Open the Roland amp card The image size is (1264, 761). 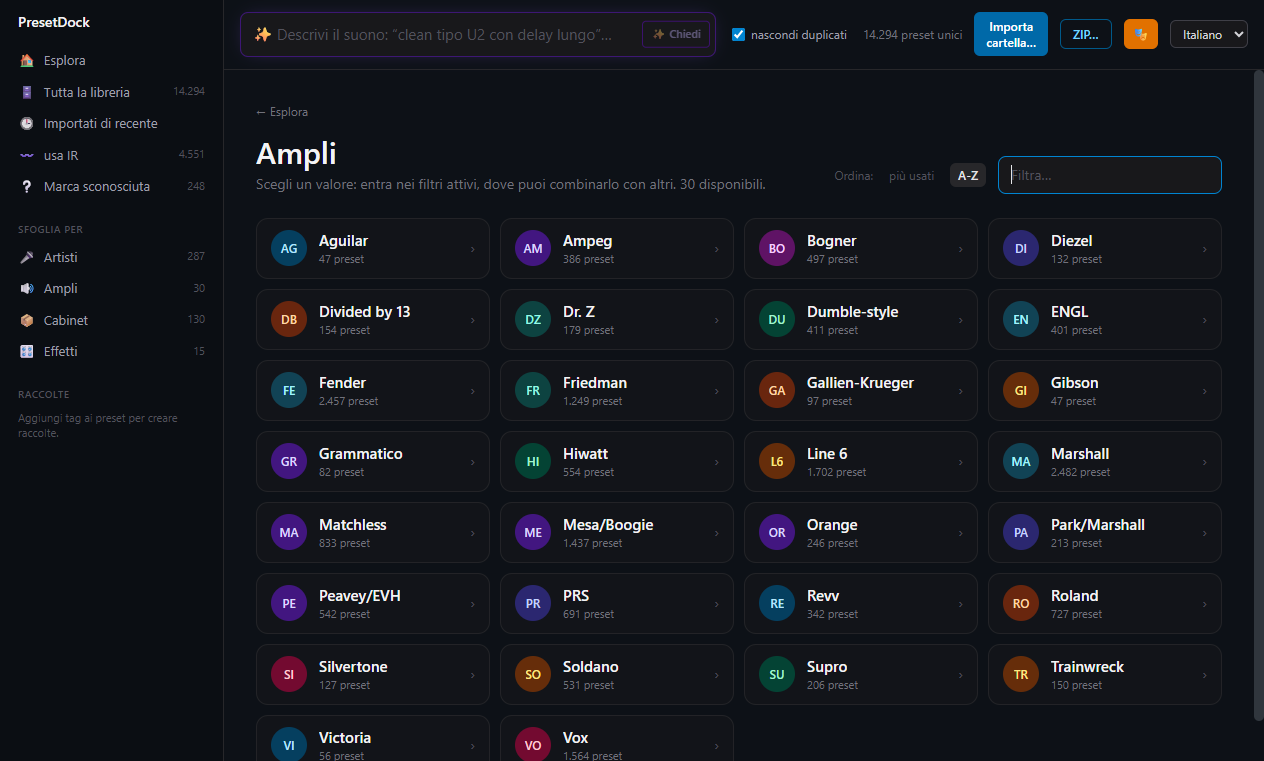pos(1105,604)
